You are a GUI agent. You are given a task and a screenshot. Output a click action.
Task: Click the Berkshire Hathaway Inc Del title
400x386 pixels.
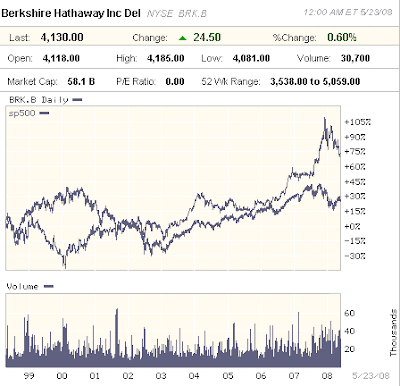click(x=71, y=13)
